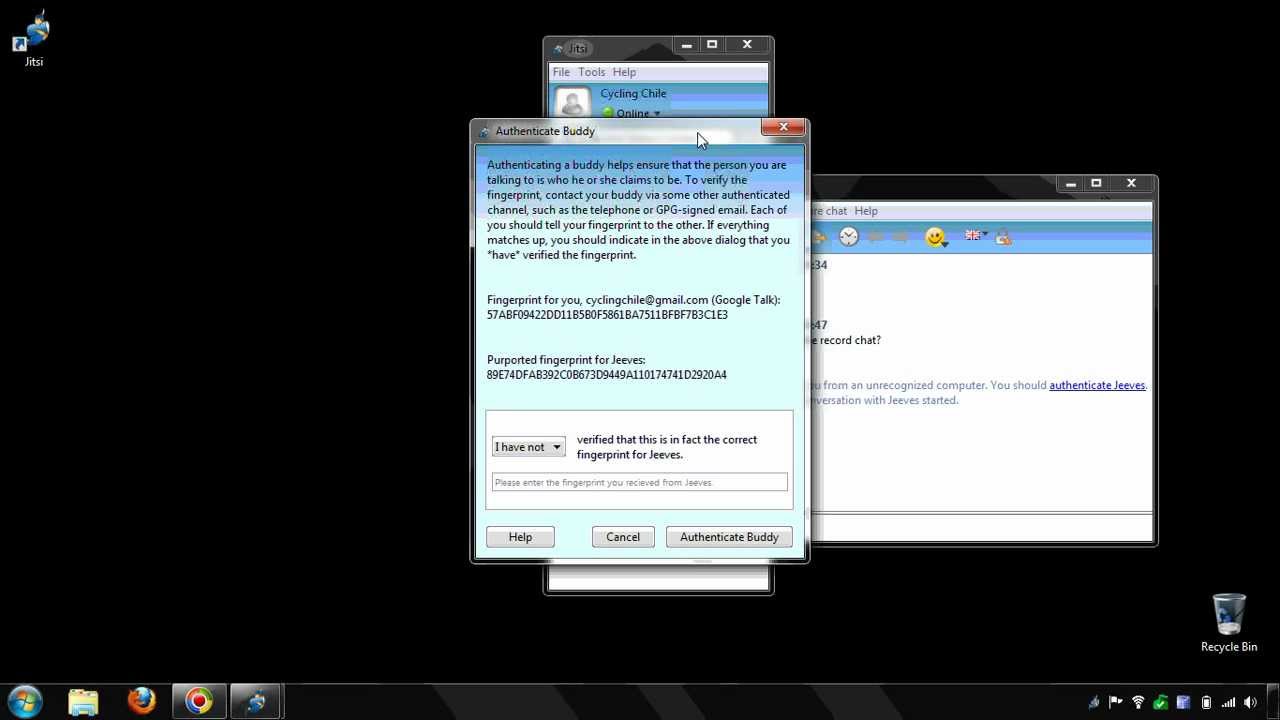The height and width of the screenshot is (720, 1280).
Task: Click the fingerprint entry field for Jeeves
Action: [x=640, y=482]
